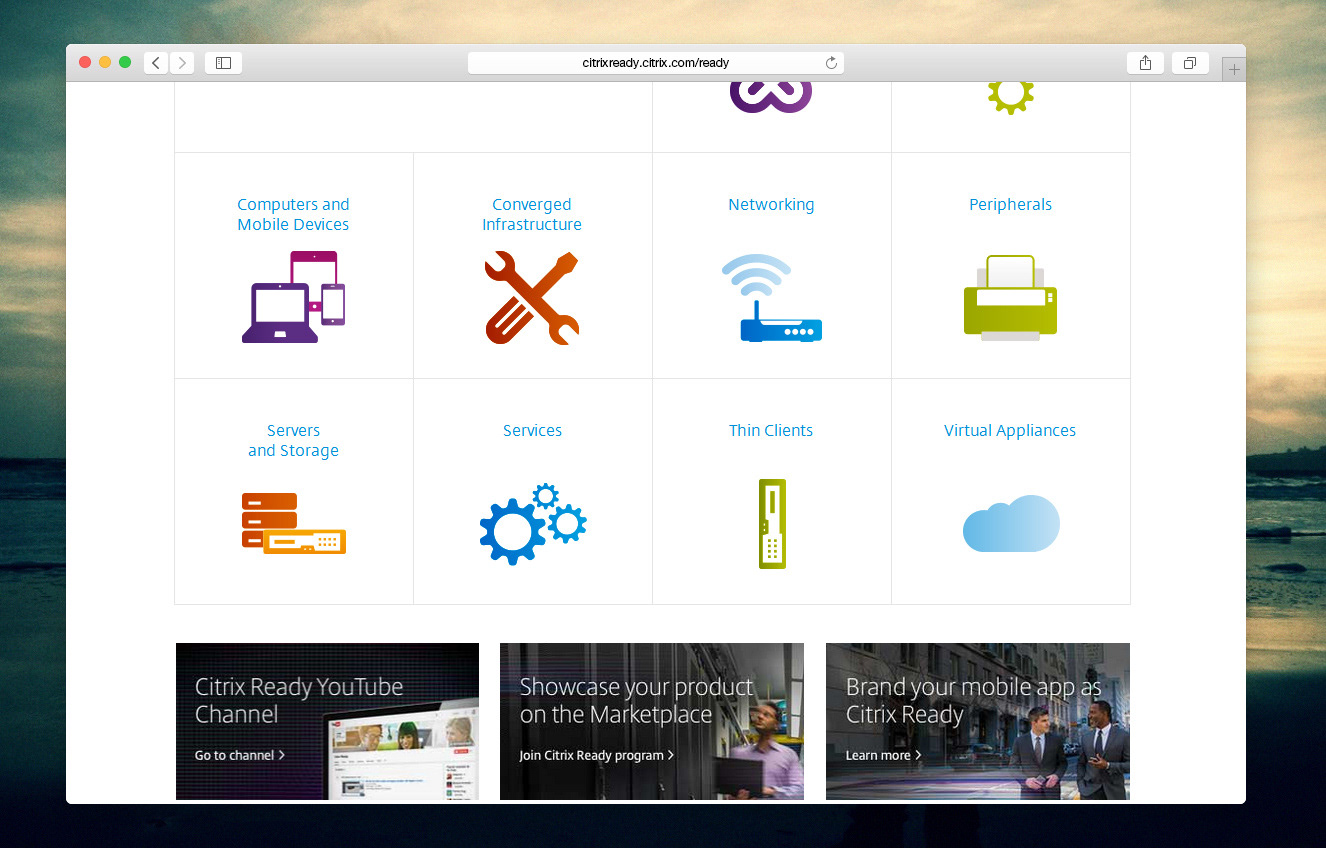Click the purple infinity-shaped category icon
The image size is (1326, 848).
click(x=771, y=97)
